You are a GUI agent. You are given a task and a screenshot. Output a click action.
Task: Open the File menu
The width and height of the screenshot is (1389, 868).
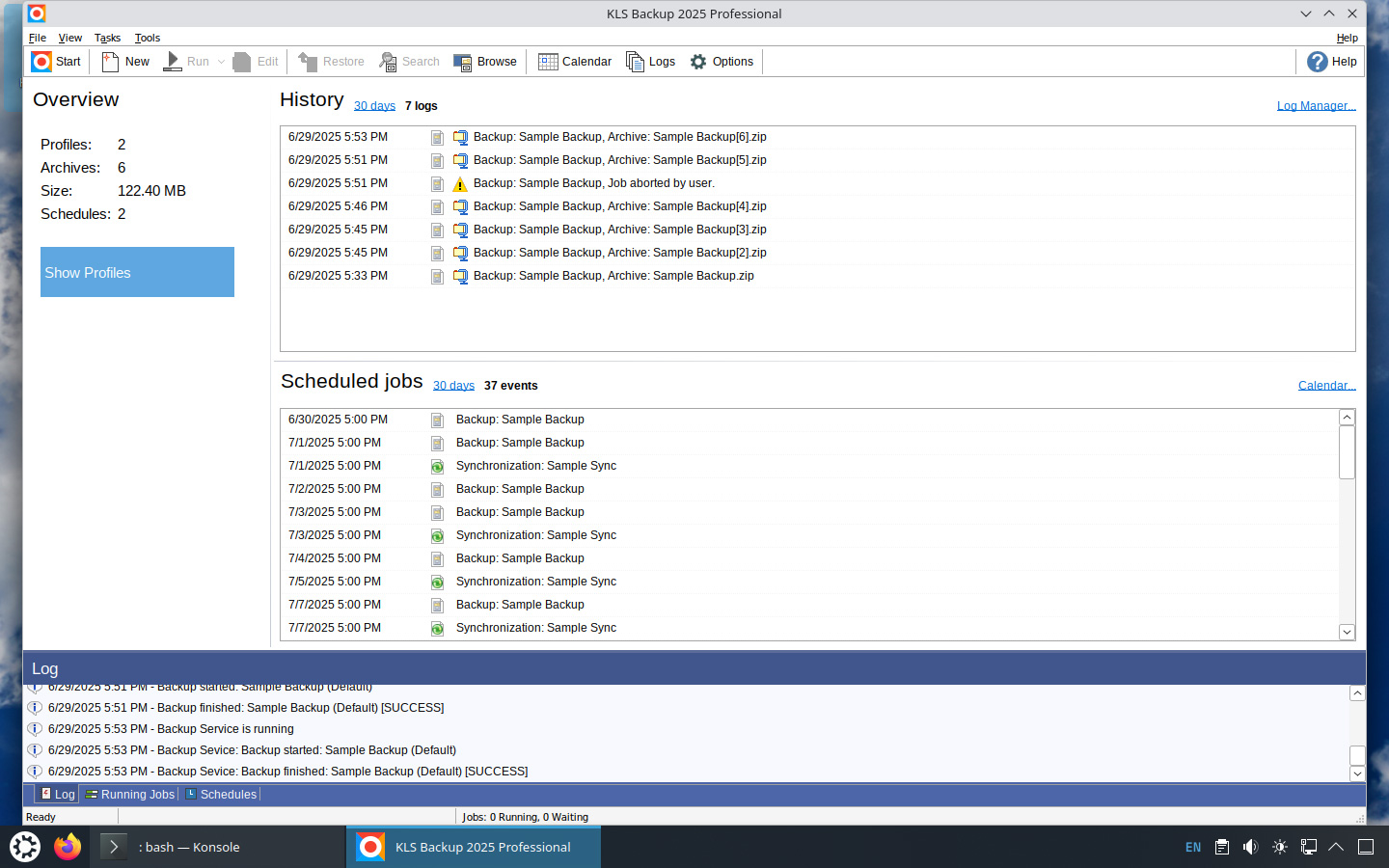coord(38,39)
